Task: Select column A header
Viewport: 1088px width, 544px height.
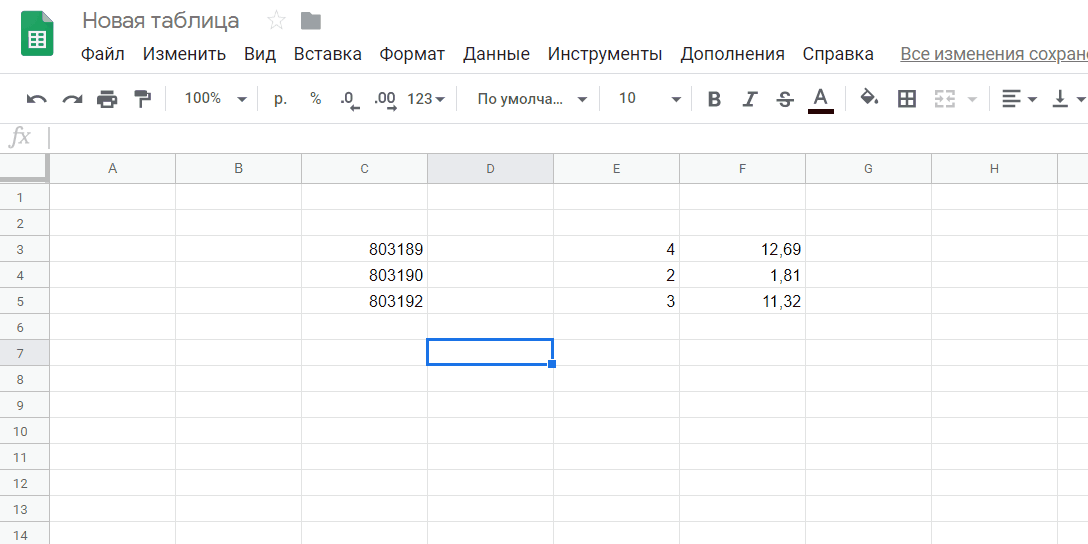Action: [x=112, y=169]
